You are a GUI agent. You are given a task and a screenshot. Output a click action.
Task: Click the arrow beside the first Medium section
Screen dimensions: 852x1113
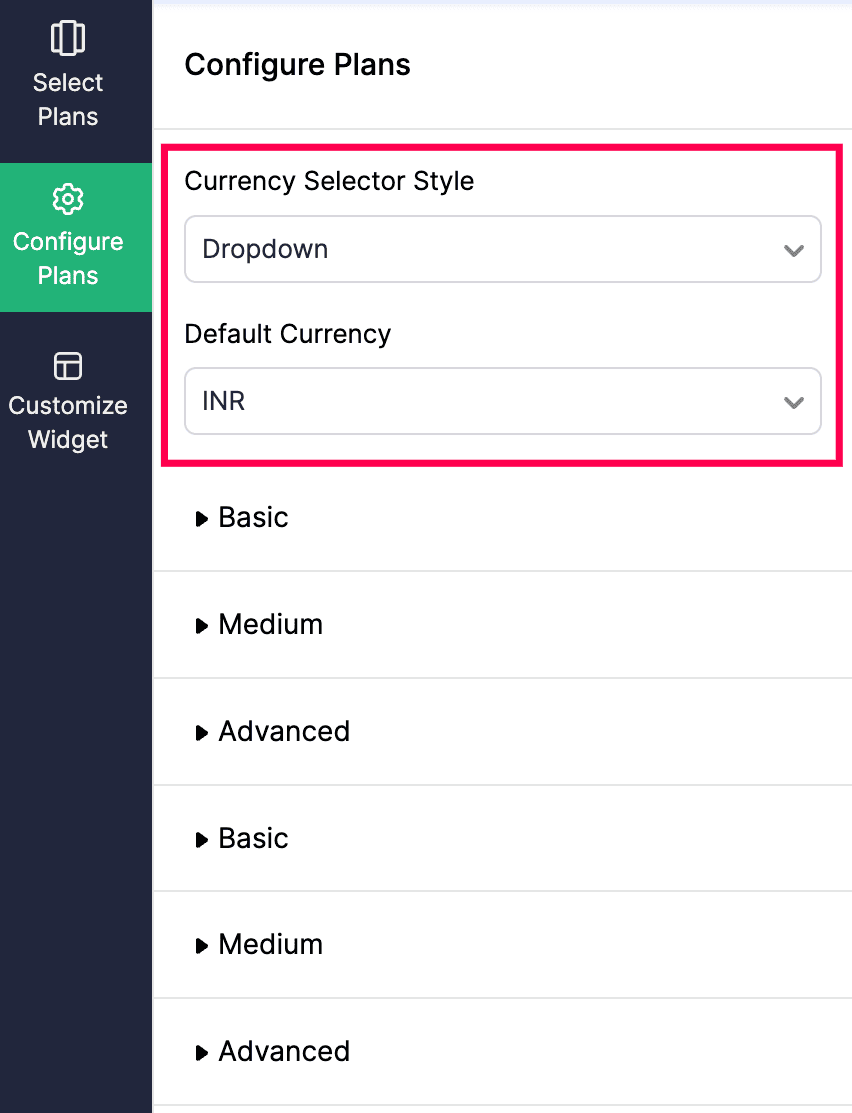[202, 624]
